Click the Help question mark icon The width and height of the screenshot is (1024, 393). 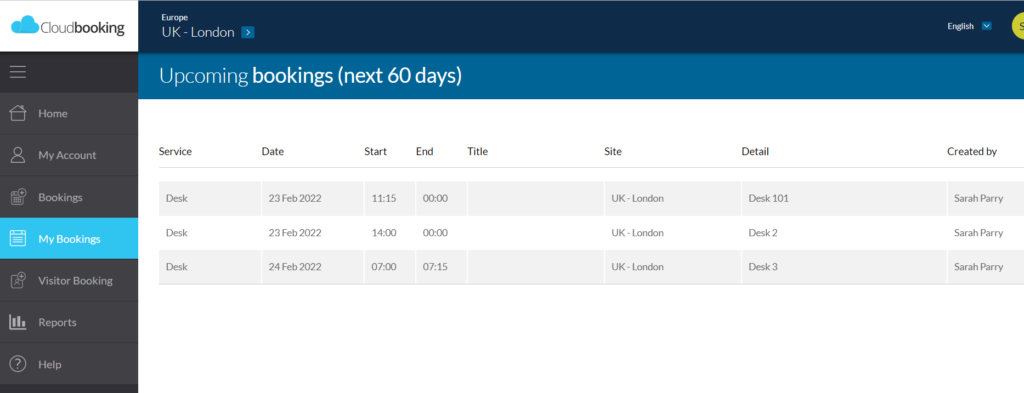18,364
